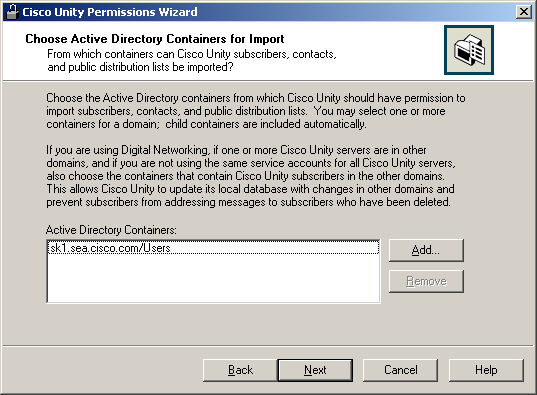This screenshot has width=537, height=395.
Task: Click the padlock icon in title bar
Action: click(x=12, y=12)
